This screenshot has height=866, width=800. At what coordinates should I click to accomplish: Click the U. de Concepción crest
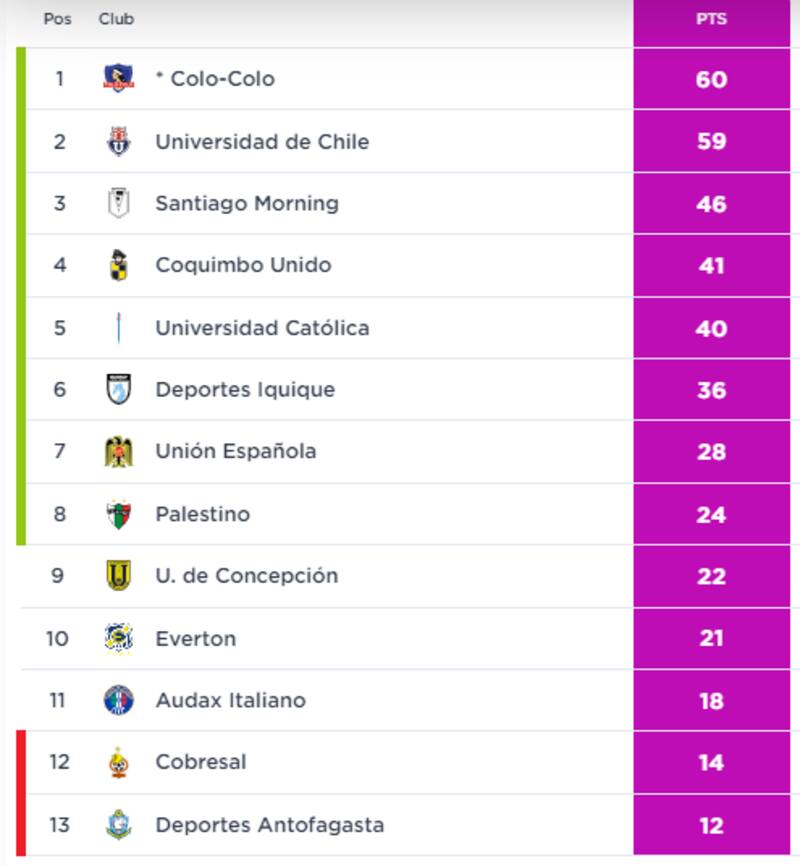118,576
